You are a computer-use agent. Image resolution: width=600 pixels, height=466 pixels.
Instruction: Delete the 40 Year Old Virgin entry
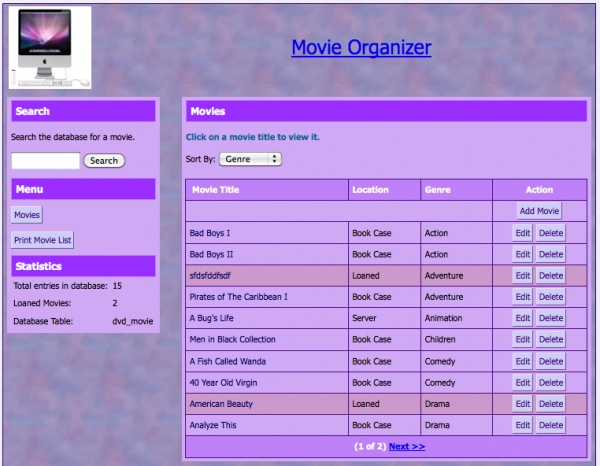point(551,383)
